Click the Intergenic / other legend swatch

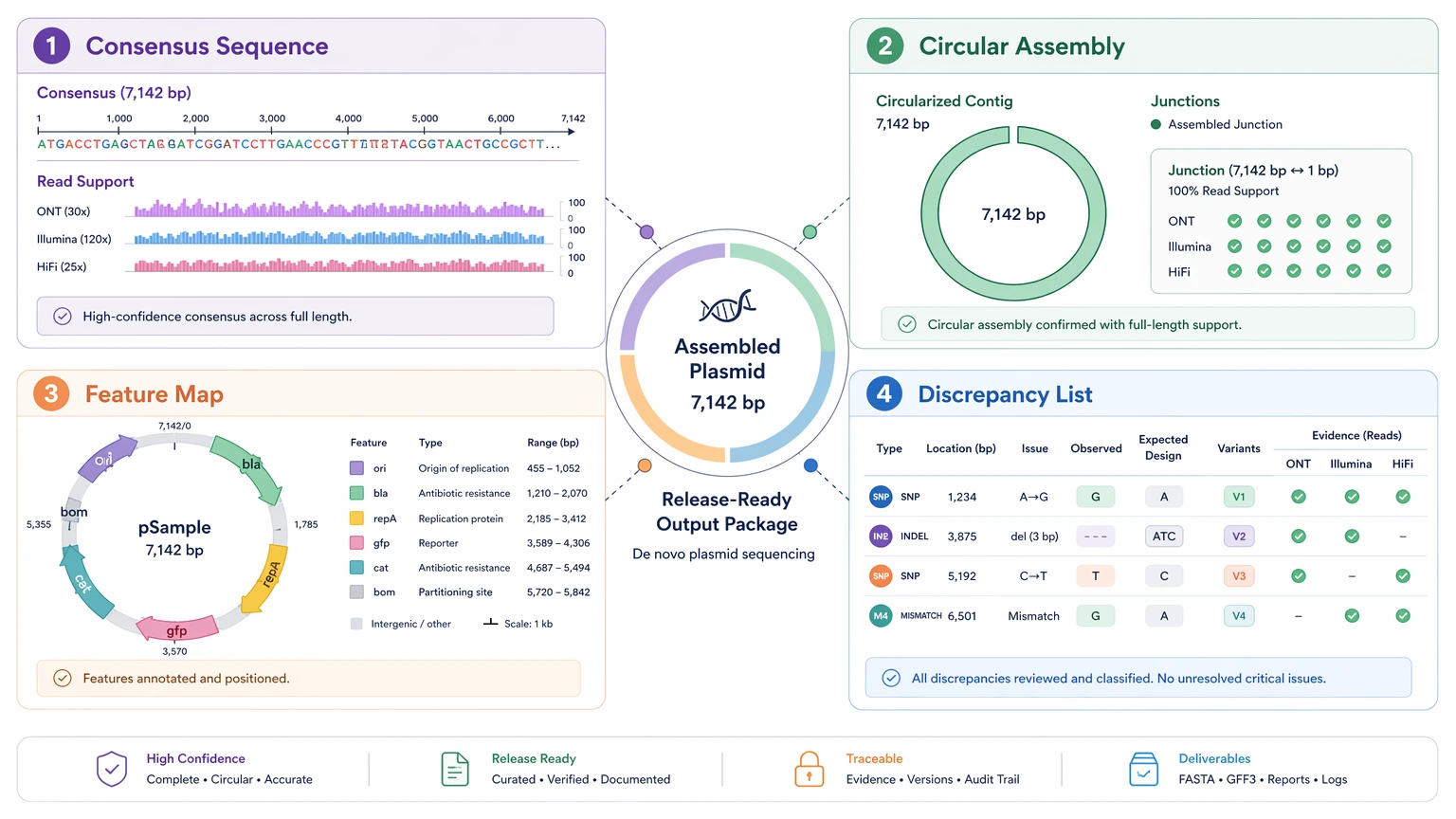pos(356,624)
